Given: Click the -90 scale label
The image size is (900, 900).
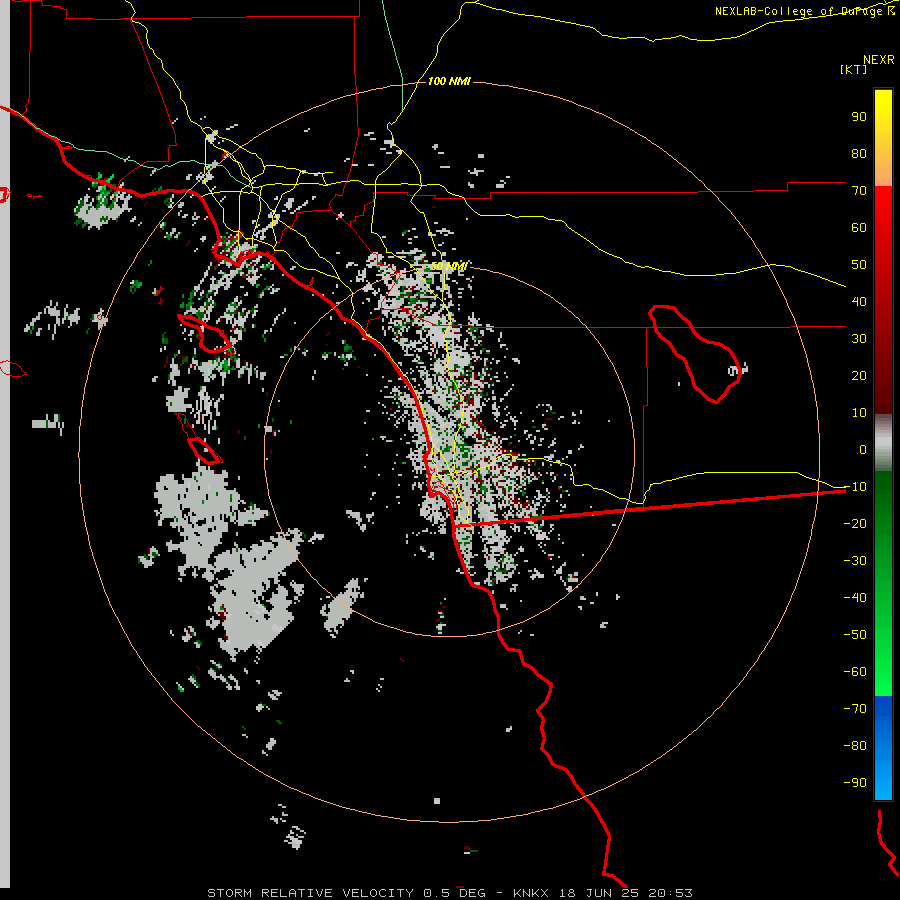Looking at the screenshot, I should click(x=855, y=783).
